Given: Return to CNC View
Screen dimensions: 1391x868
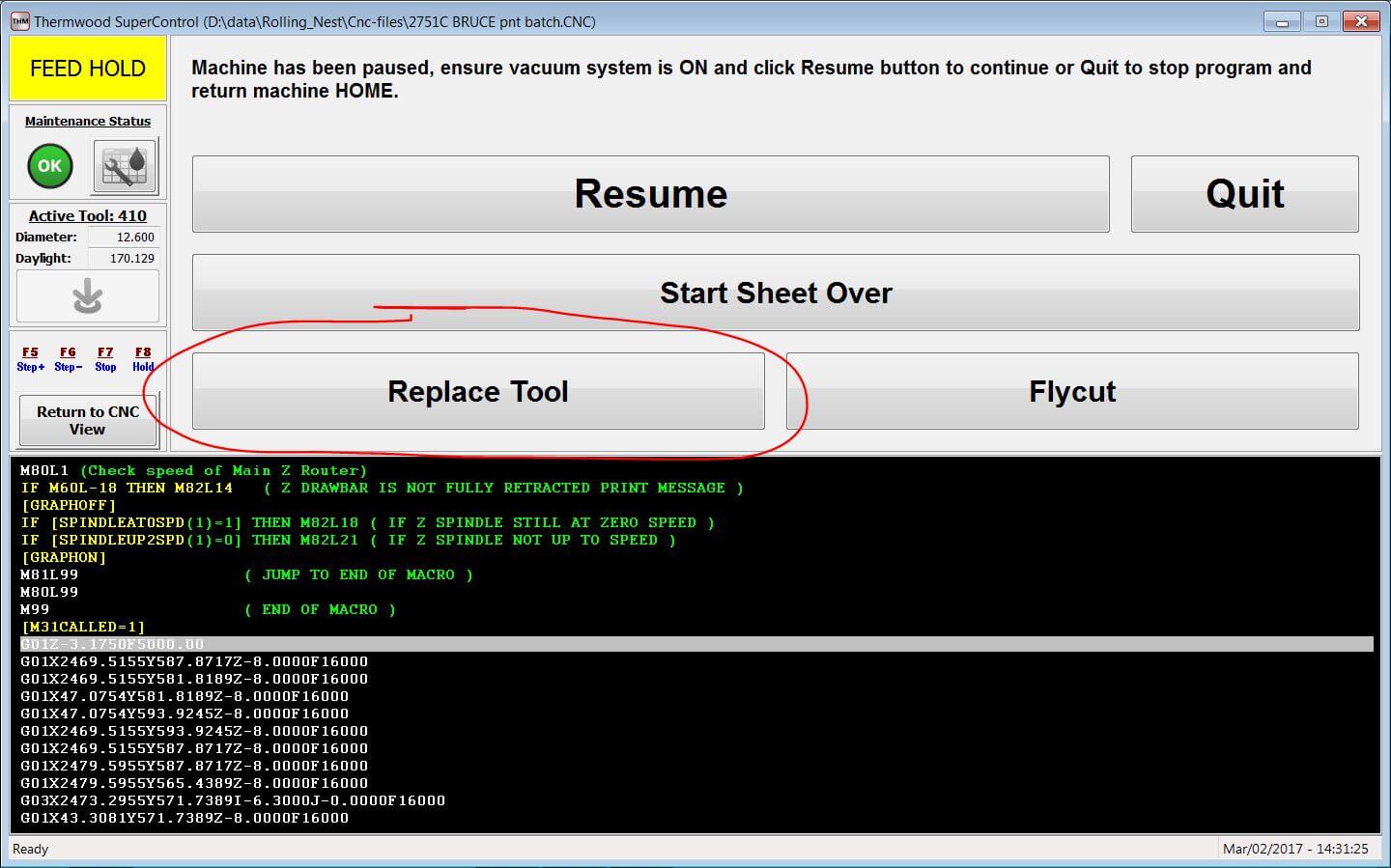Looking at the screenshot, I should coord(88,420).
